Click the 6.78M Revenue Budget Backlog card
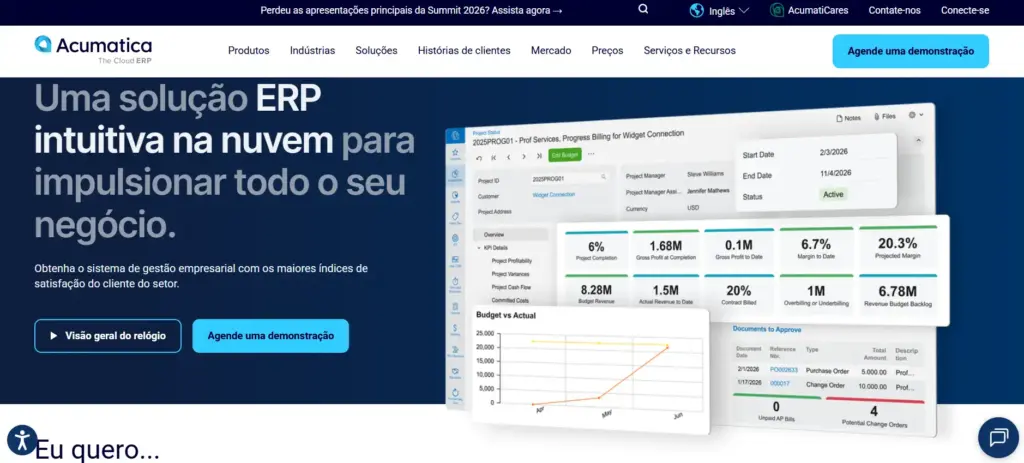The width and height of the screenshot is (1024, 463). [897, 295]
